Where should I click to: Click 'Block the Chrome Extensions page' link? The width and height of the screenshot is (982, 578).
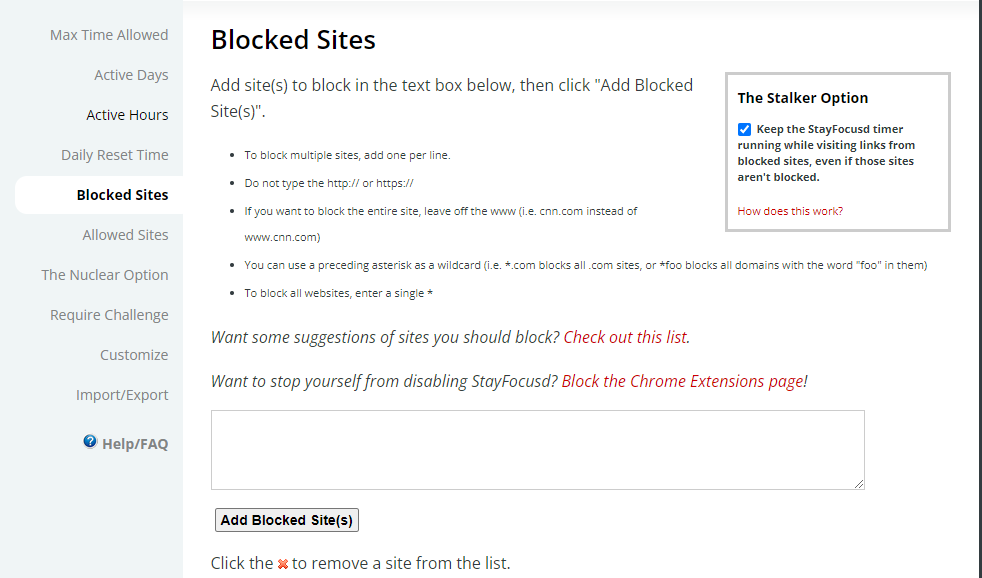685,381
